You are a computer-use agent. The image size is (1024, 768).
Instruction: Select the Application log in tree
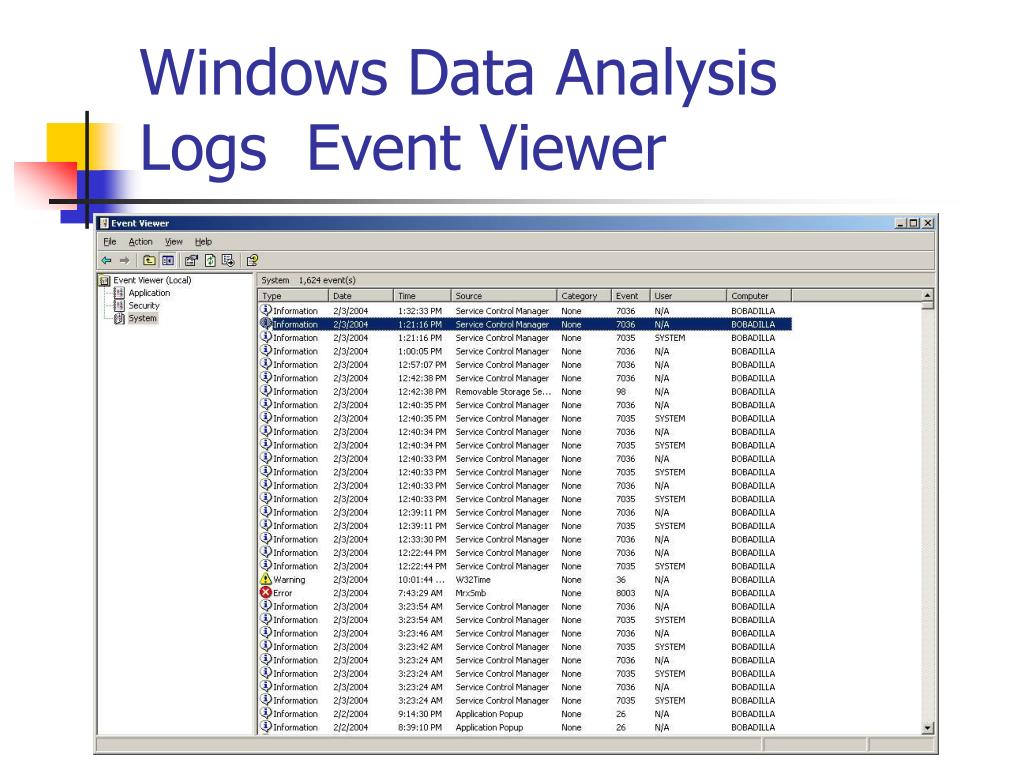(149, 293)
